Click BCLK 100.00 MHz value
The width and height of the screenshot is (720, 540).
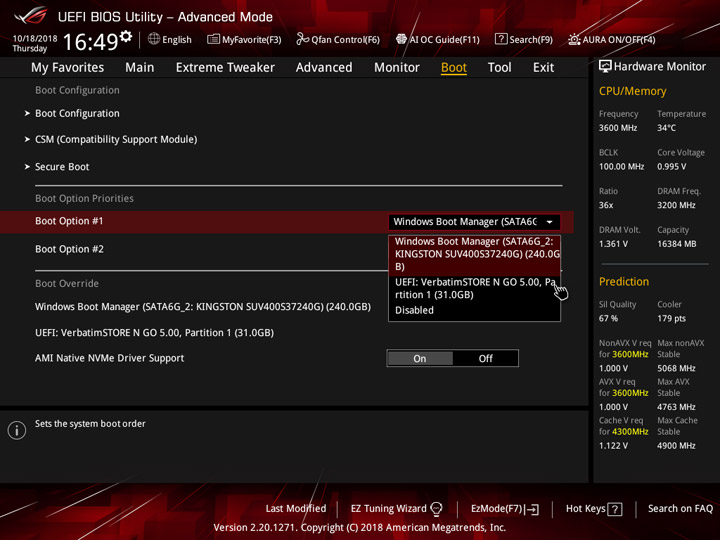pos(621,167)
